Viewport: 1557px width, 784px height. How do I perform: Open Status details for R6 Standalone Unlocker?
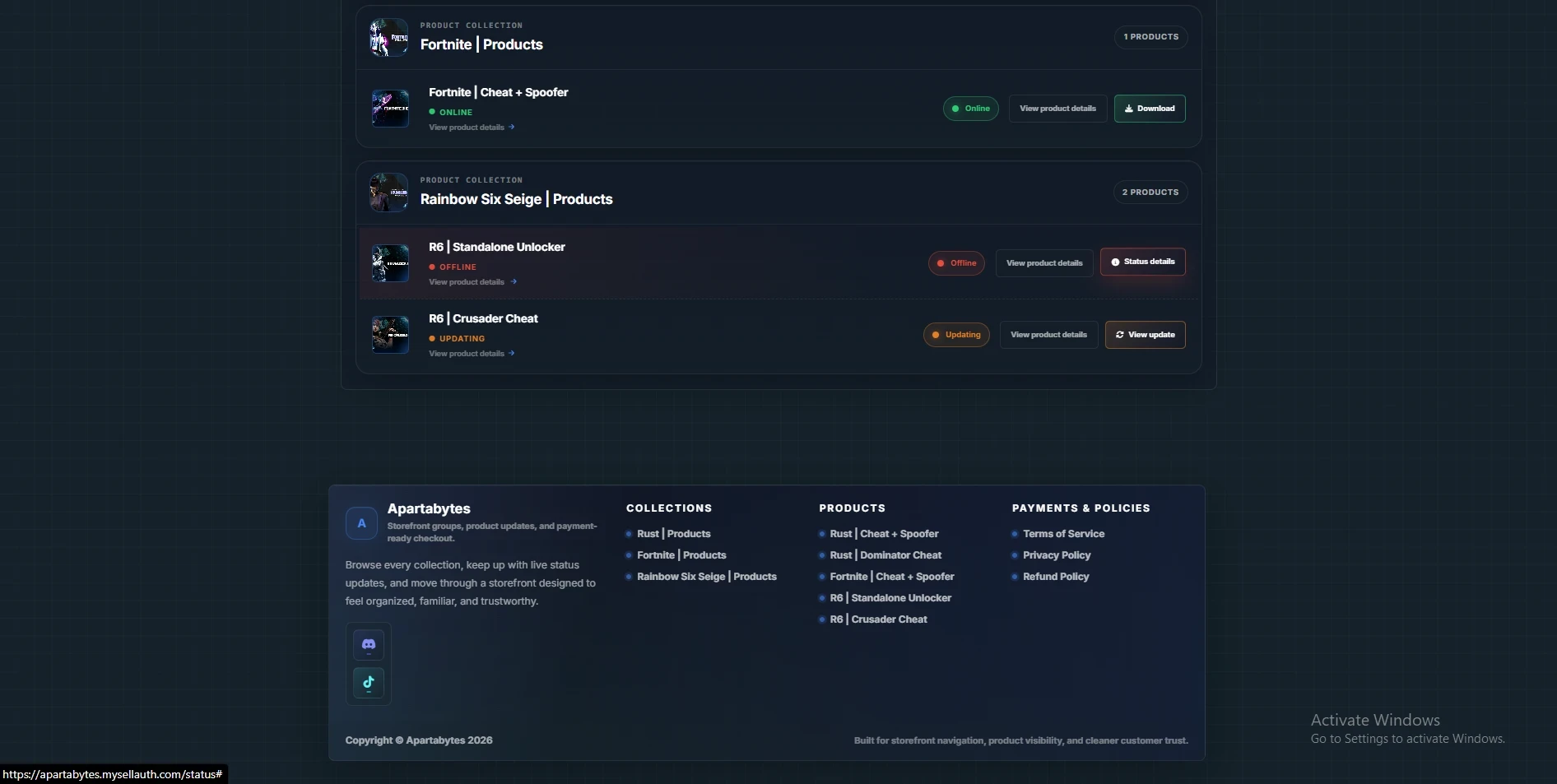point(1143,262)
